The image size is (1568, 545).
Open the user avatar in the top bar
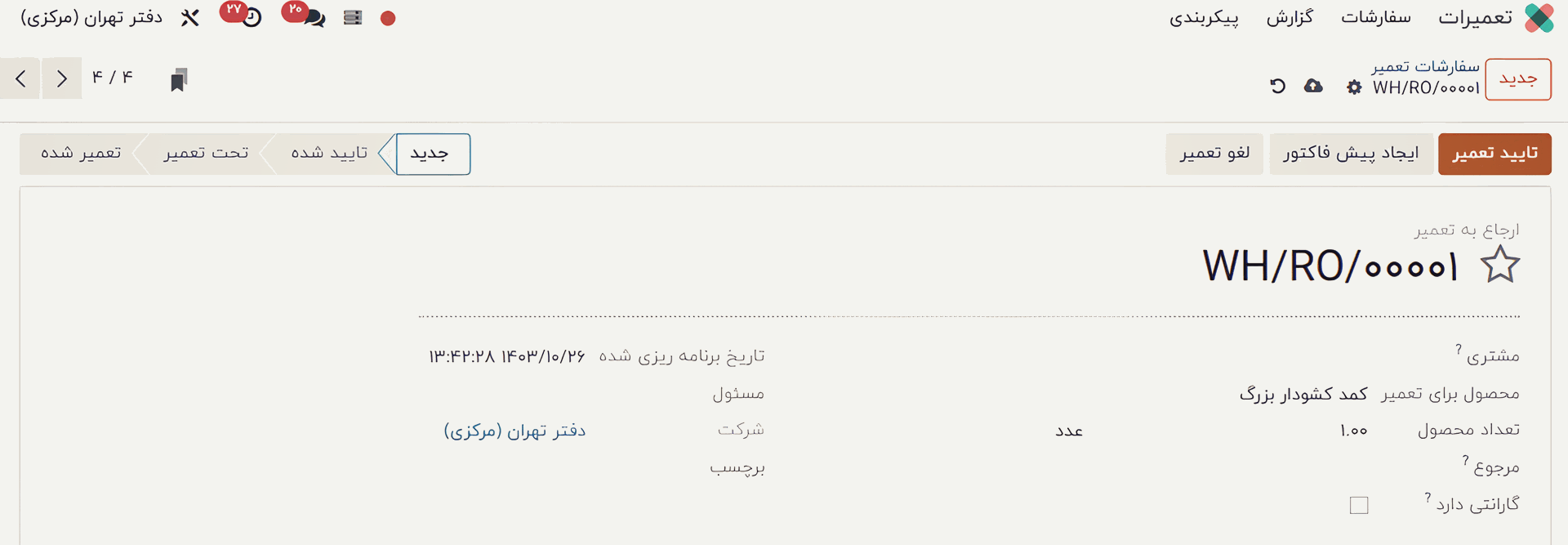pos(388,17)
